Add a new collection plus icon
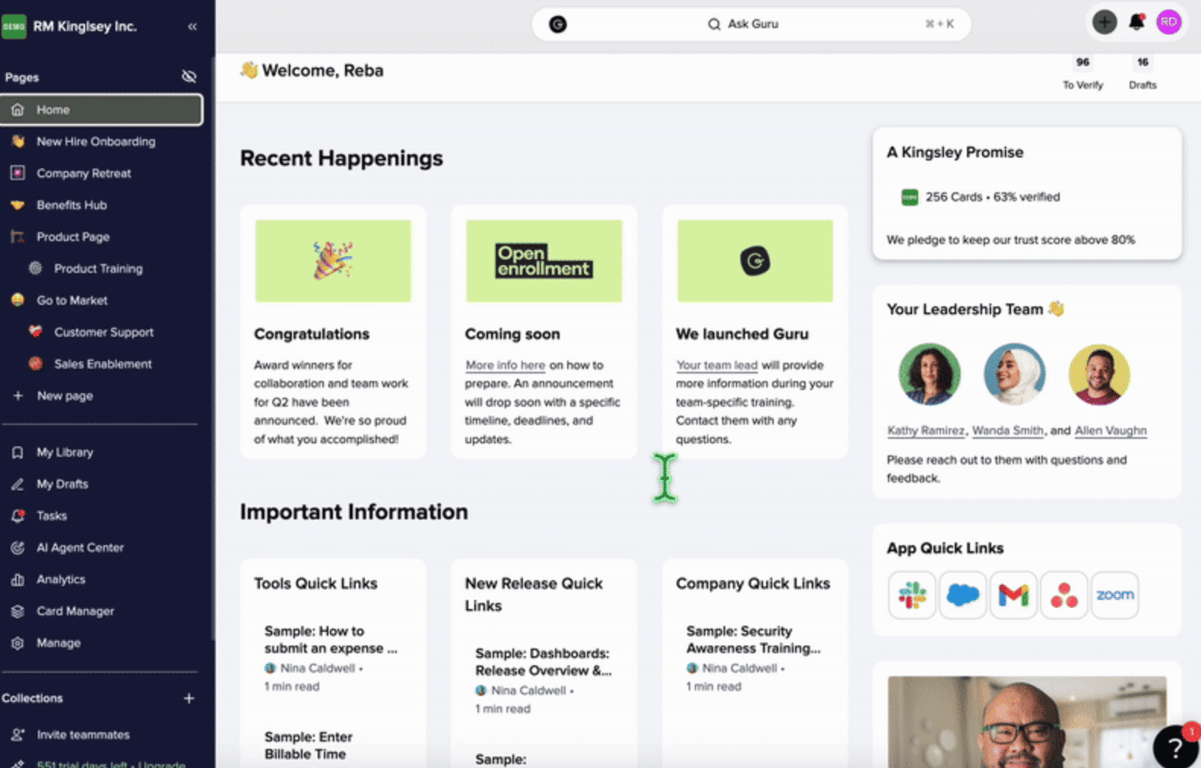This screenshot has height=768, width=1201. click(x=189, y=699)
